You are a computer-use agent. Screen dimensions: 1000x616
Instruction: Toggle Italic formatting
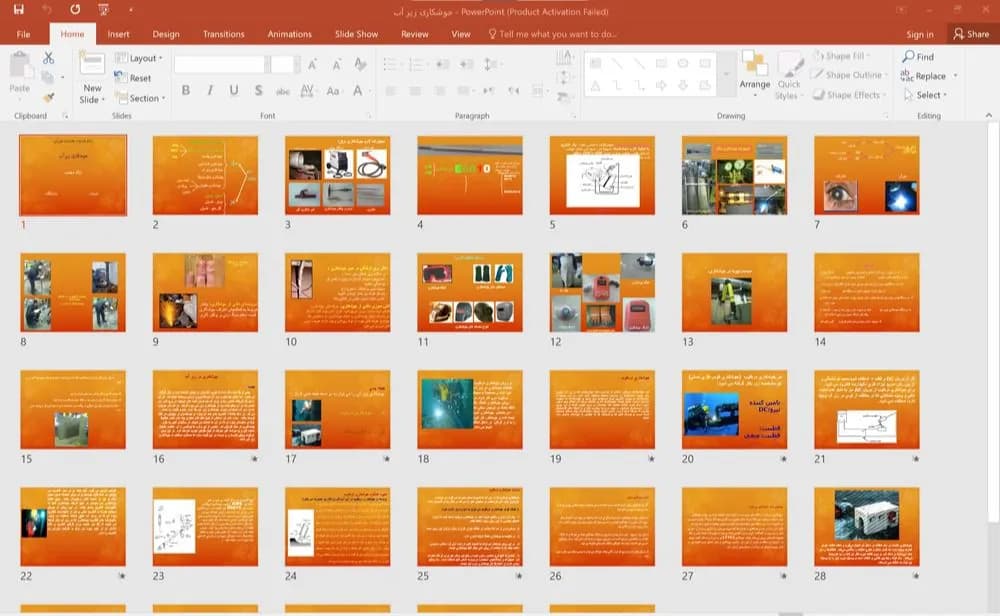click(210, 91)
